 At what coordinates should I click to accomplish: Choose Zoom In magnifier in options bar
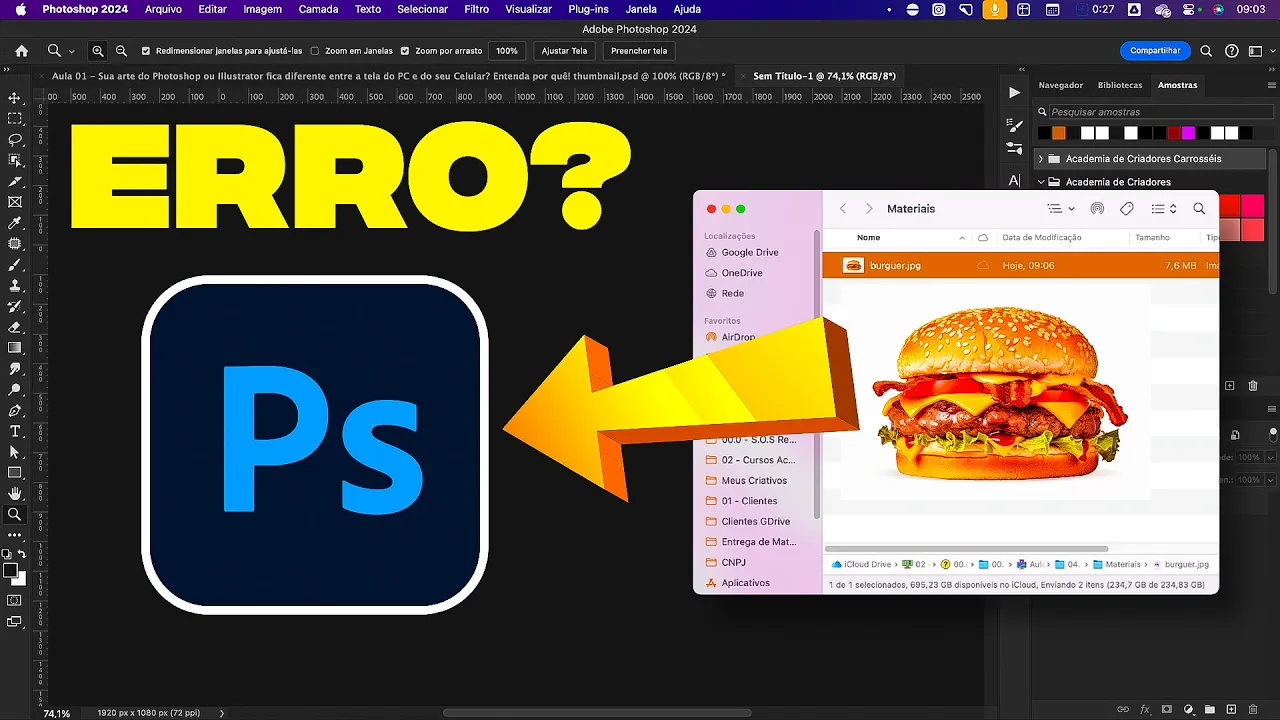coord(98,51)
